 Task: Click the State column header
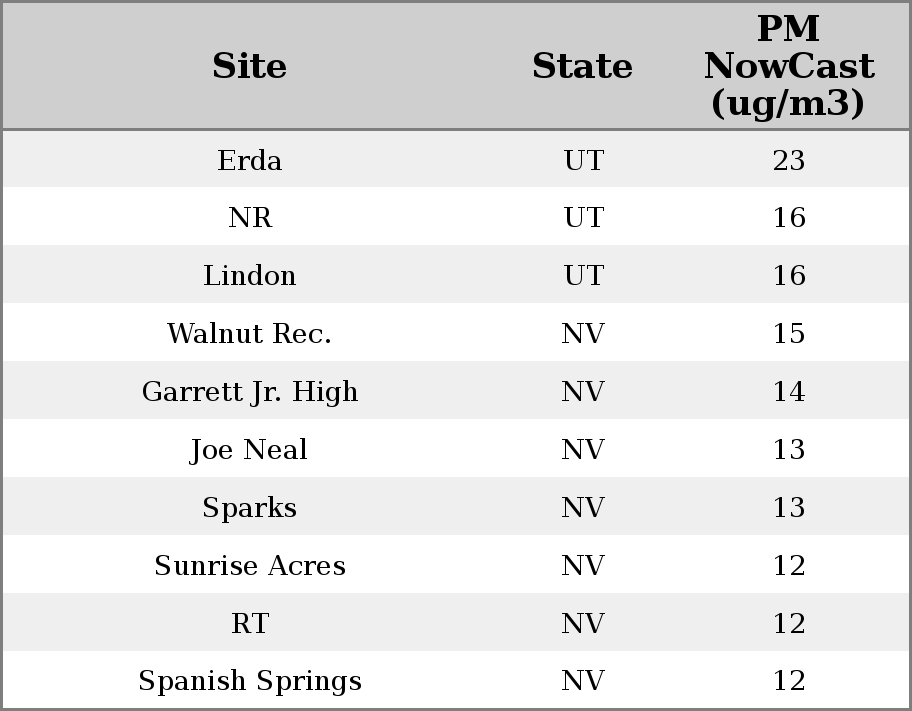click(x=582, y=66)
